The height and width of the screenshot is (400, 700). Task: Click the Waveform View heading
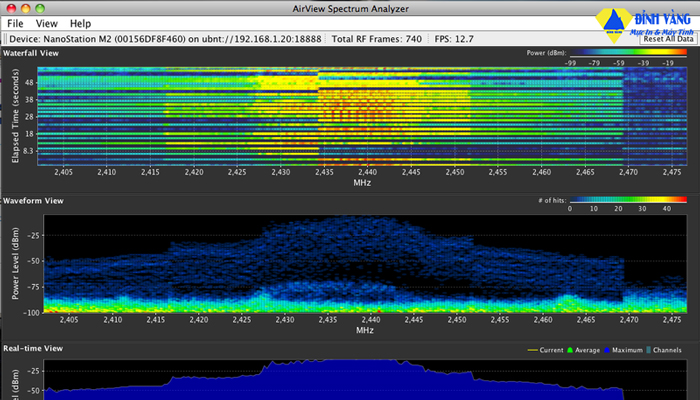tap(33, 201)
